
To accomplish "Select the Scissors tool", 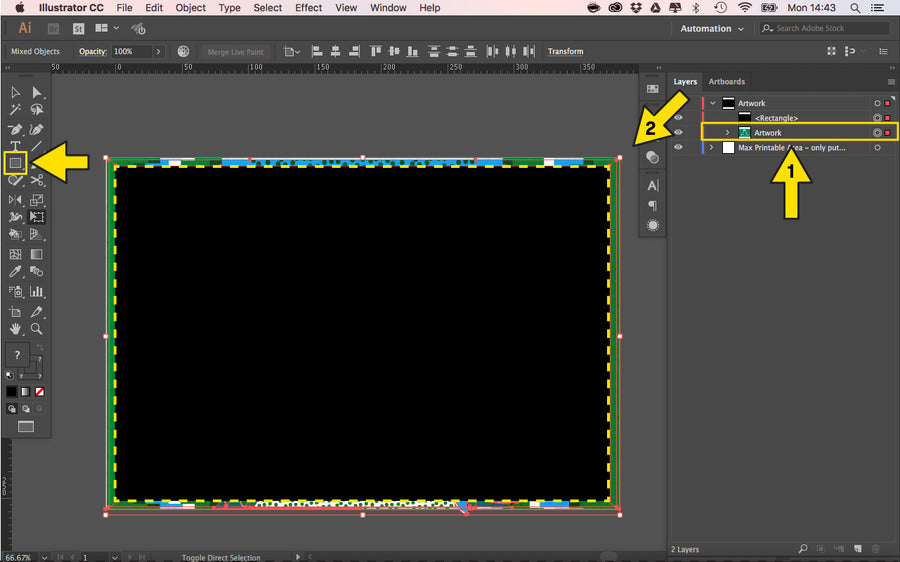I will point(37,180).
